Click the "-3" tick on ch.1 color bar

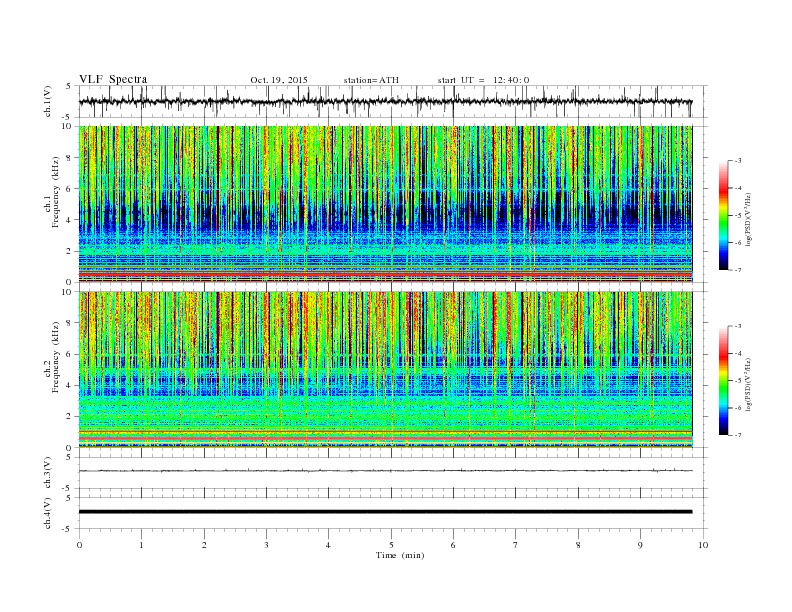(737, 161)
